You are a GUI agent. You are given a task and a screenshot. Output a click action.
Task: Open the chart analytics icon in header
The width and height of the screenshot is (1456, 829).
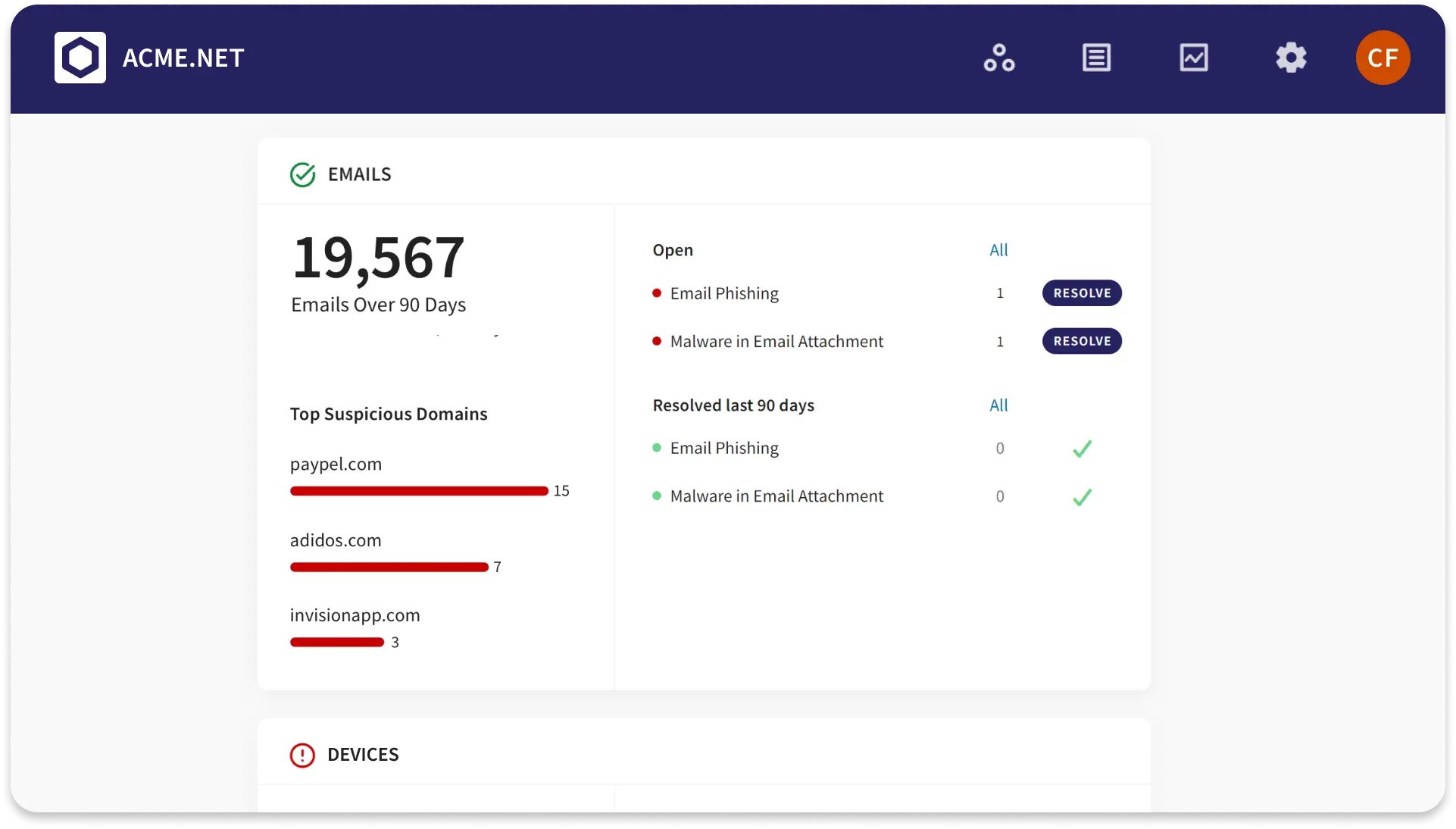(x=1194, y=58)
